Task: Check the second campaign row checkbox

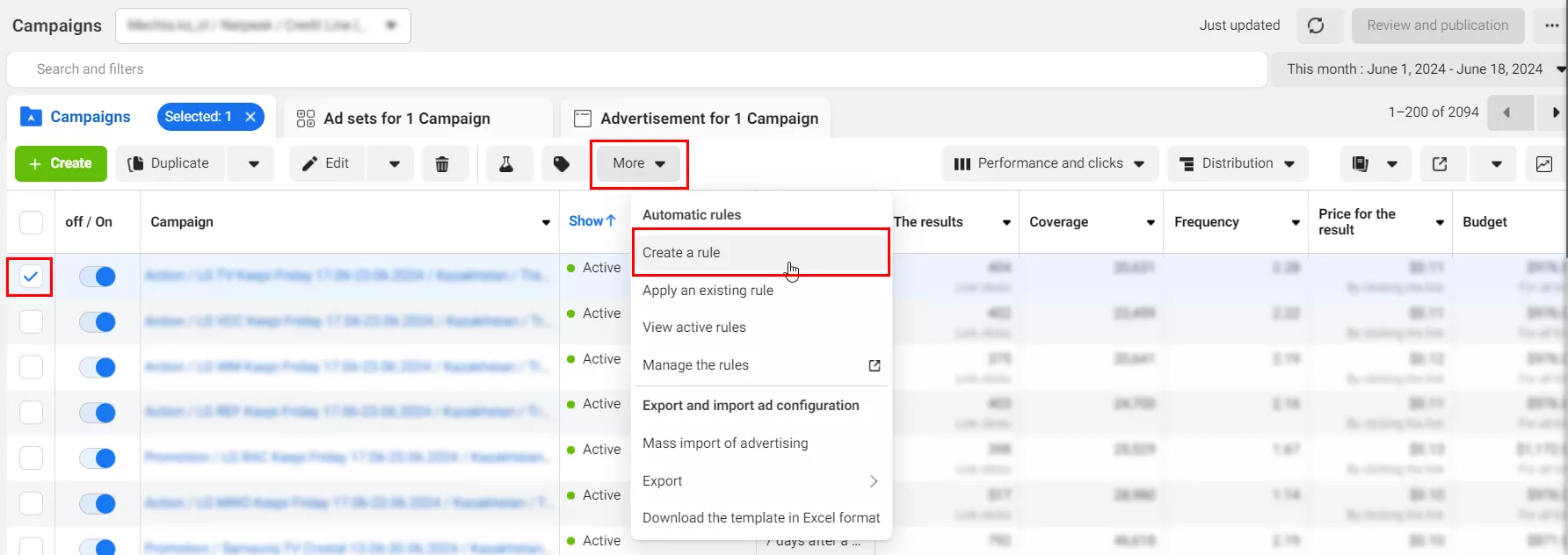Action: [31, 321]
